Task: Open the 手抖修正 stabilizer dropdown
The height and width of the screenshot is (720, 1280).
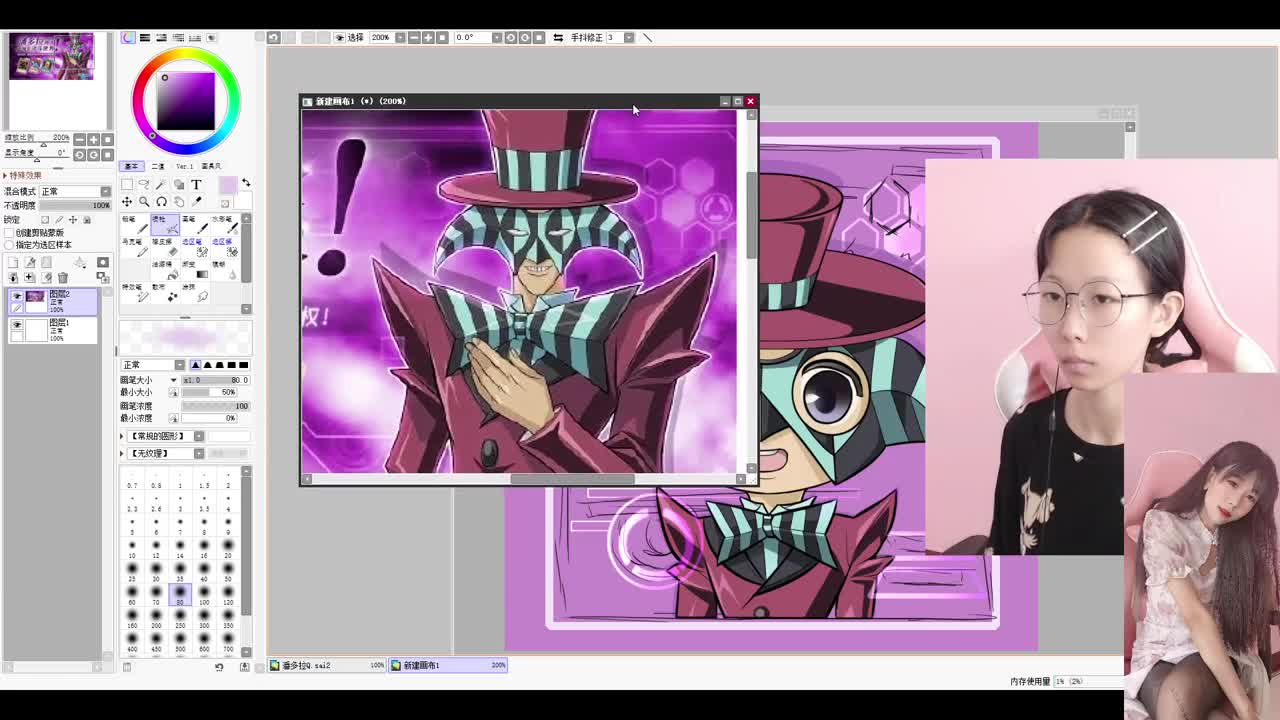Action: (x=629, y=37)
